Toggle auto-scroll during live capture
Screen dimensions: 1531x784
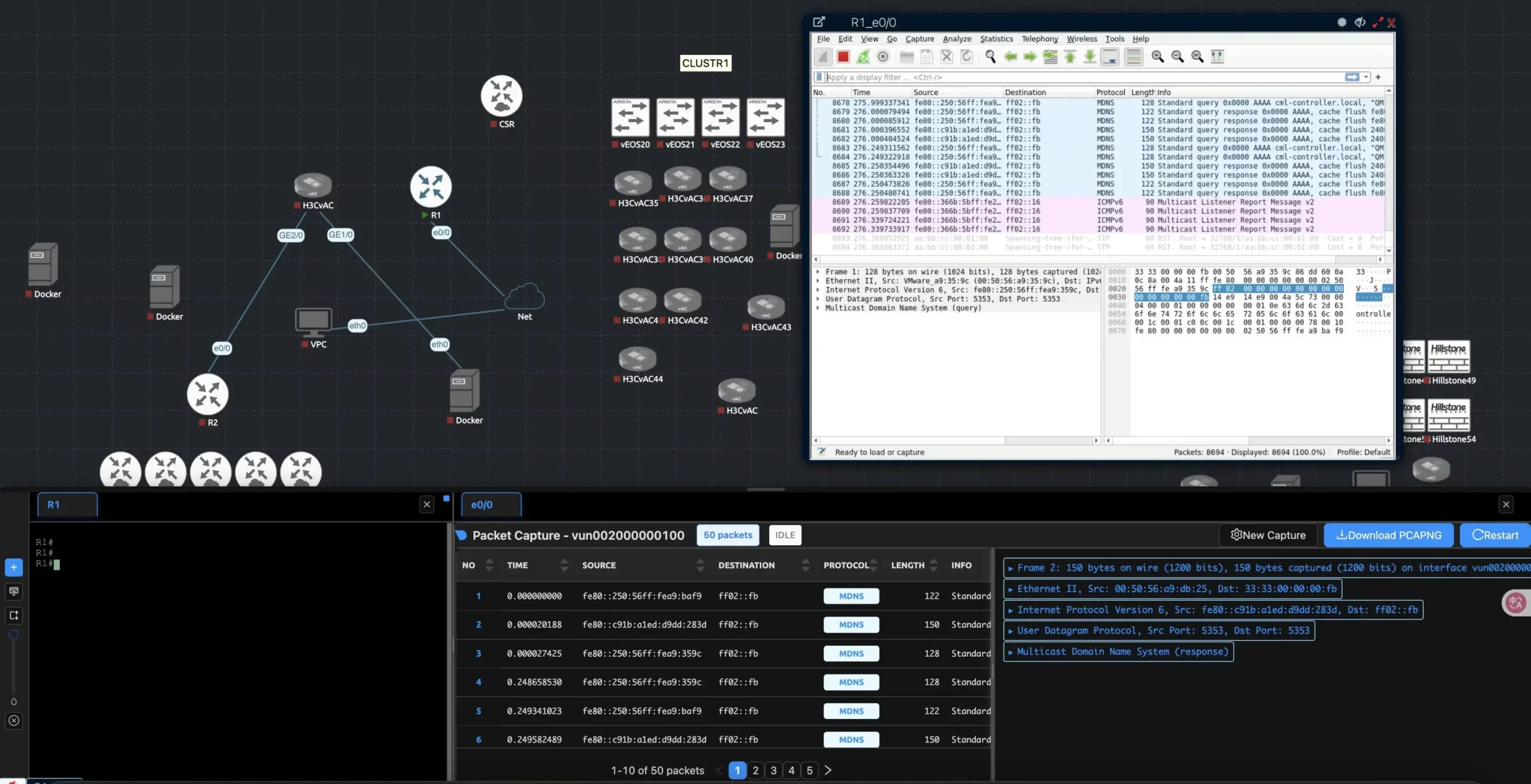1110,57
